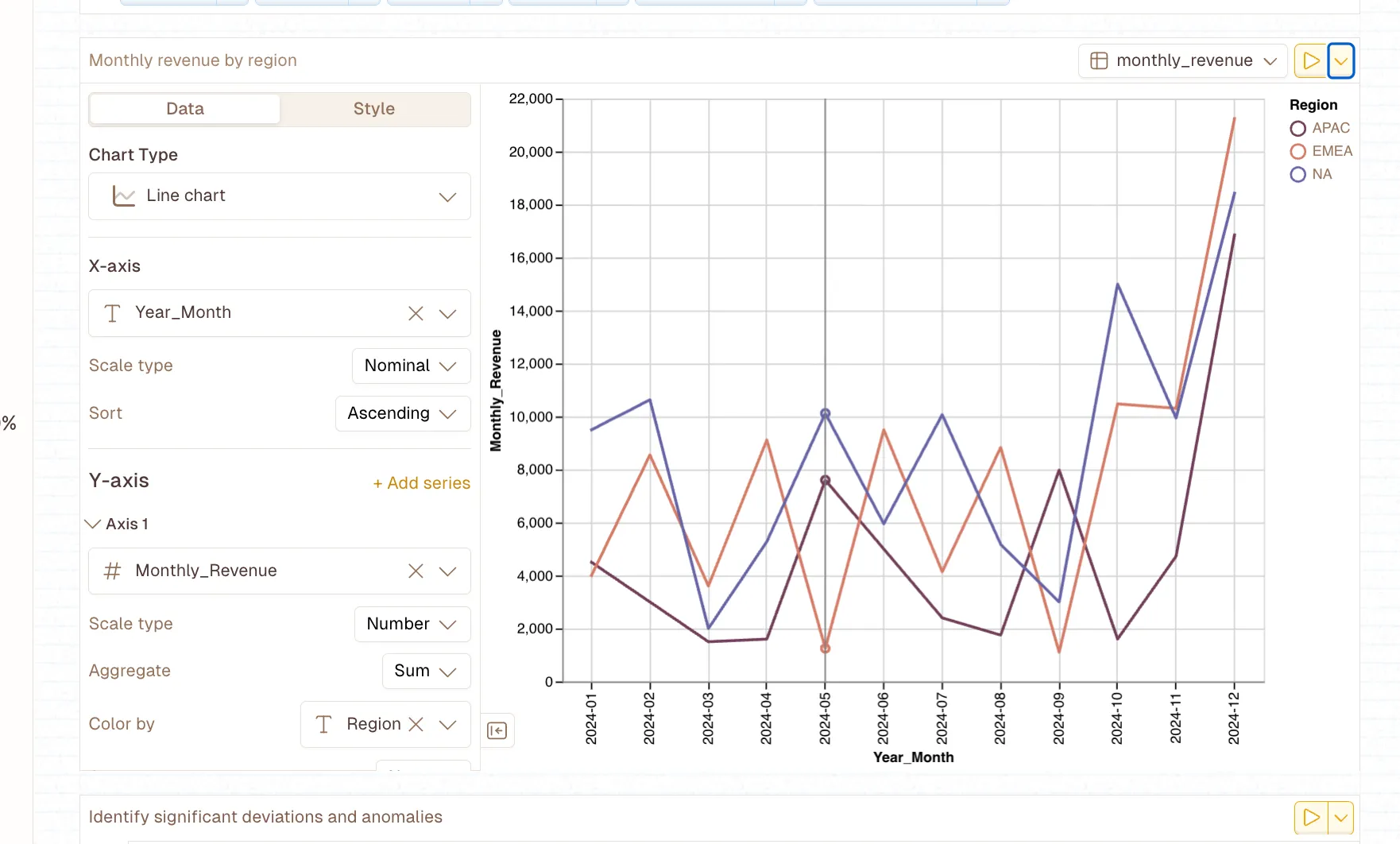Run the Monthly revenue by region chart
Image resolution: width=1400 pixels, height=844 pixels.
[1310, 60]
